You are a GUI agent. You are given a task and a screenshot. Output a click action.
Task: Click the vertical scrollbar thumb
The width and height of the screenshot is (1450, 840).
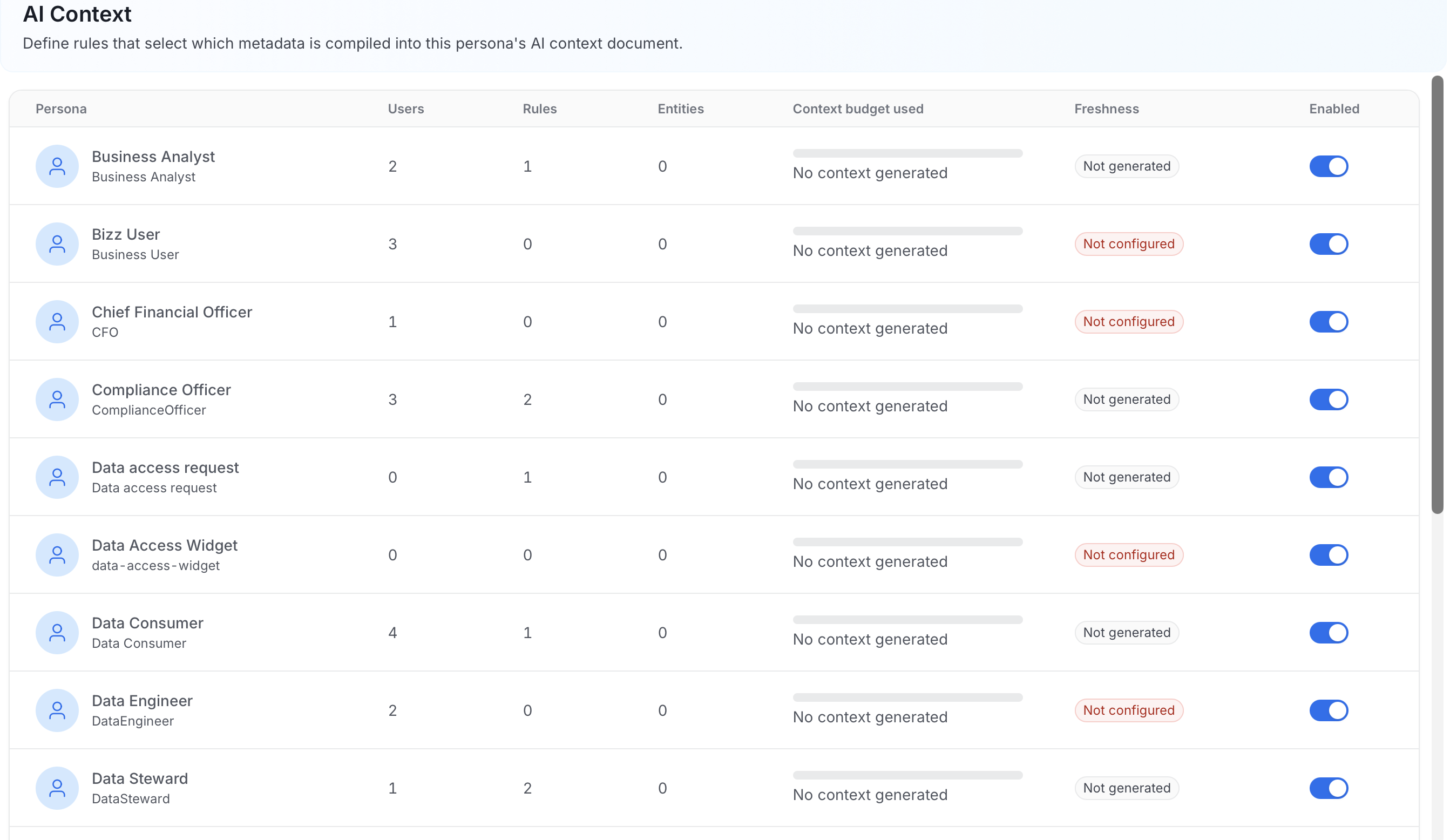point(1438,295)
